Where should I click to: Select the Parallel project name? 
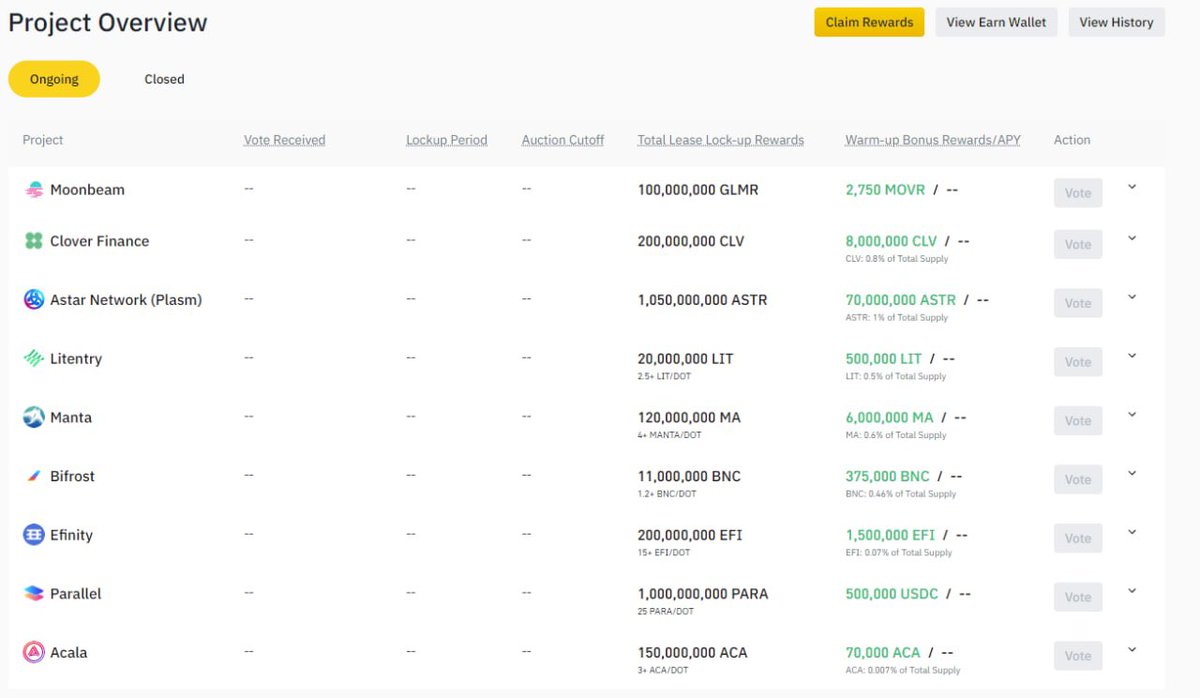coord(76,594)
